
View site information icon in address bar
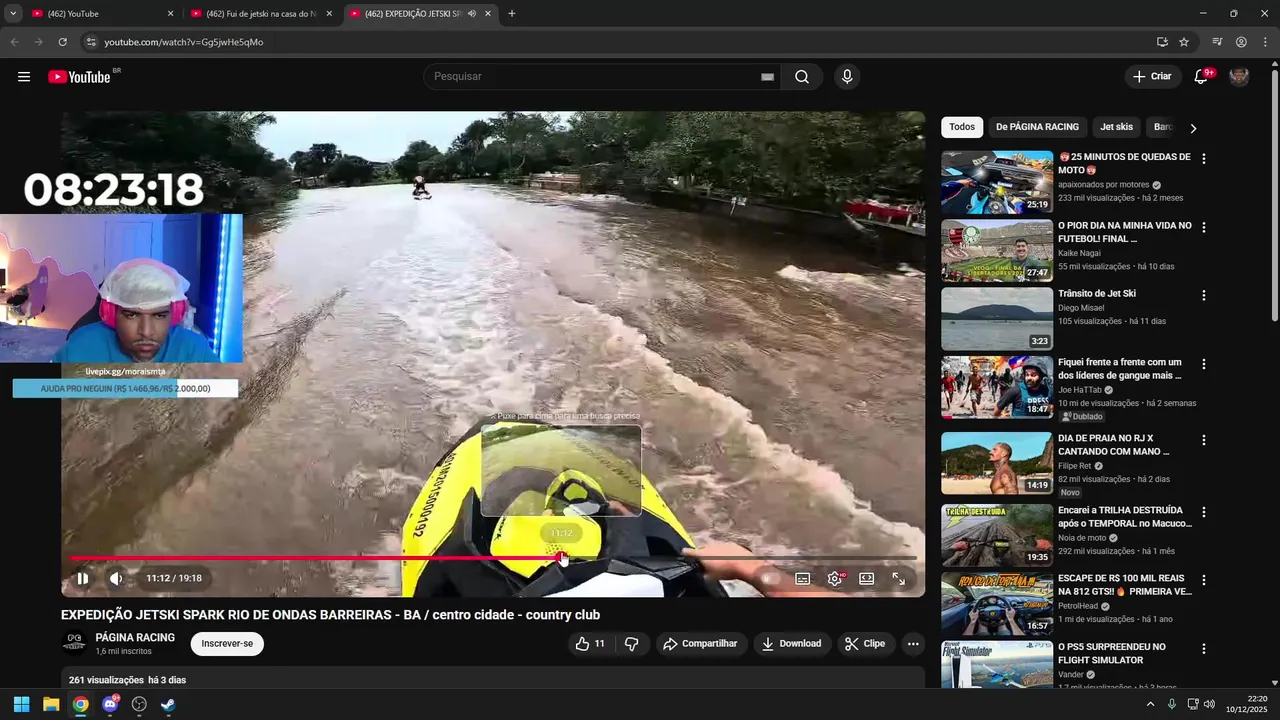(x=90, y=42)
